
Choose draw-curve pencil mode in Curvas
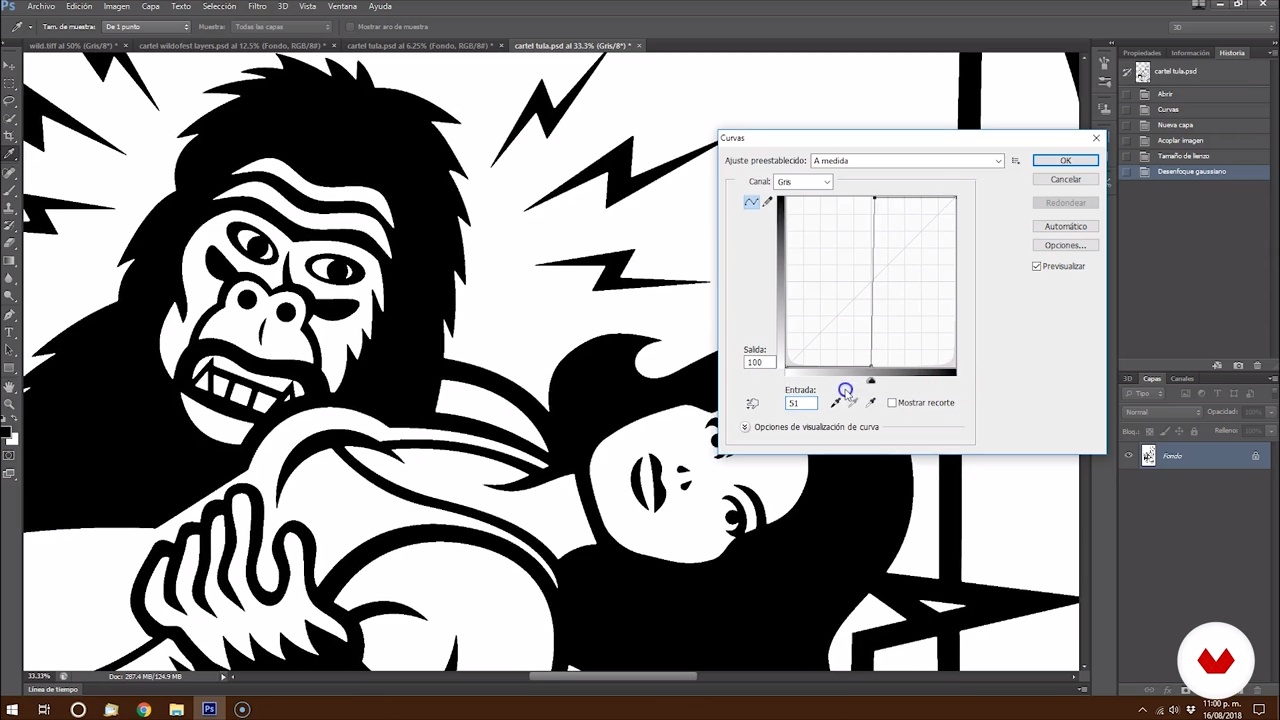[767, 202]
